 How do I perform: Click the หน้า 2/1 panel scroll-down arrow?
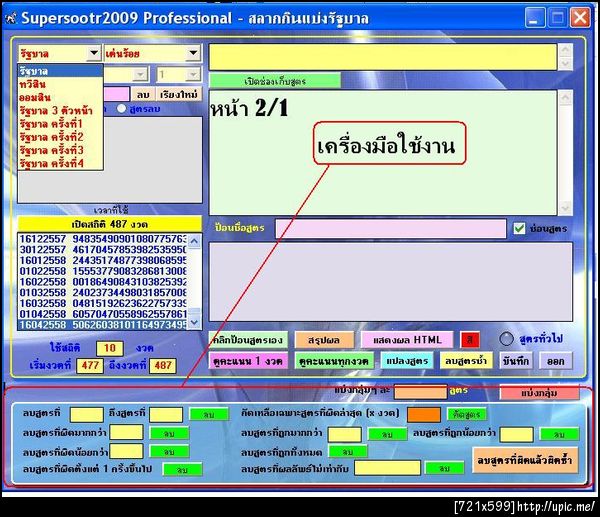click(x=565, y=208)
